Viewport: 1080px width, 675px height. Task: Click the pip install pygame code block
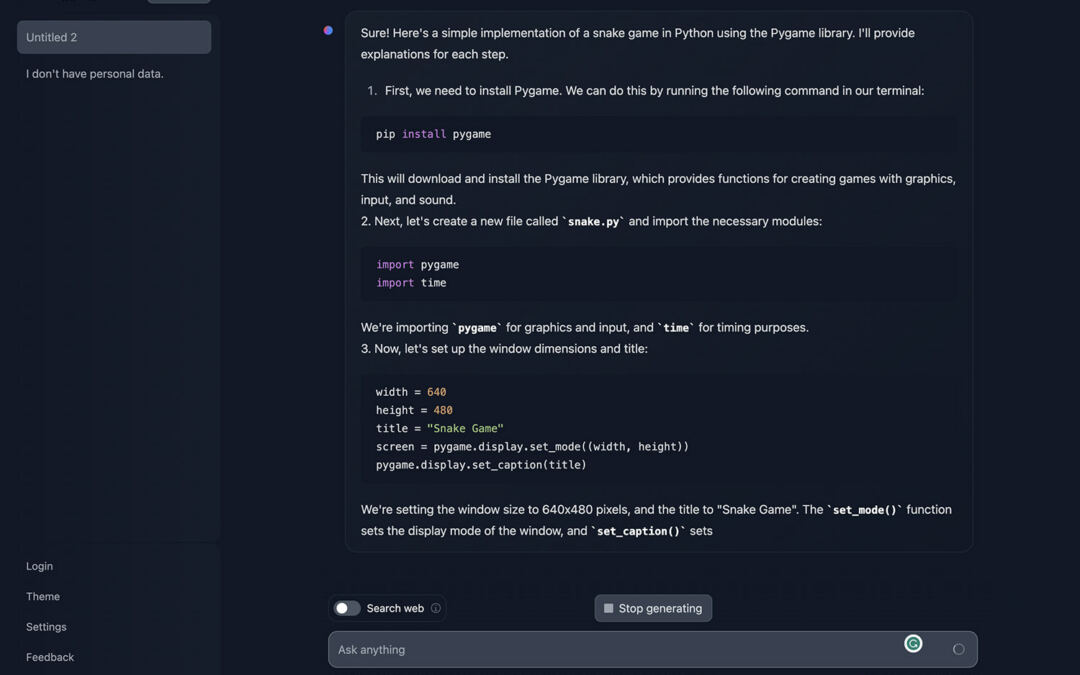point(658,134)
